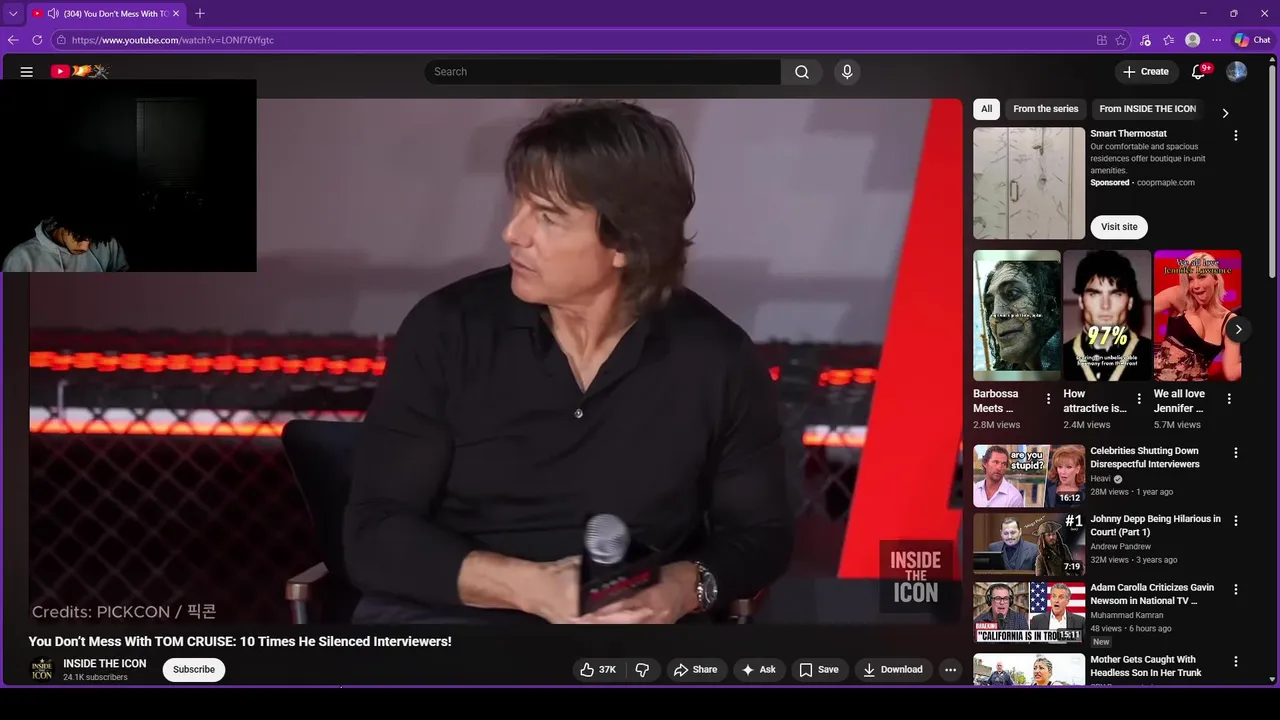Open the YouTube guide hamburger menu

(27, 72)
